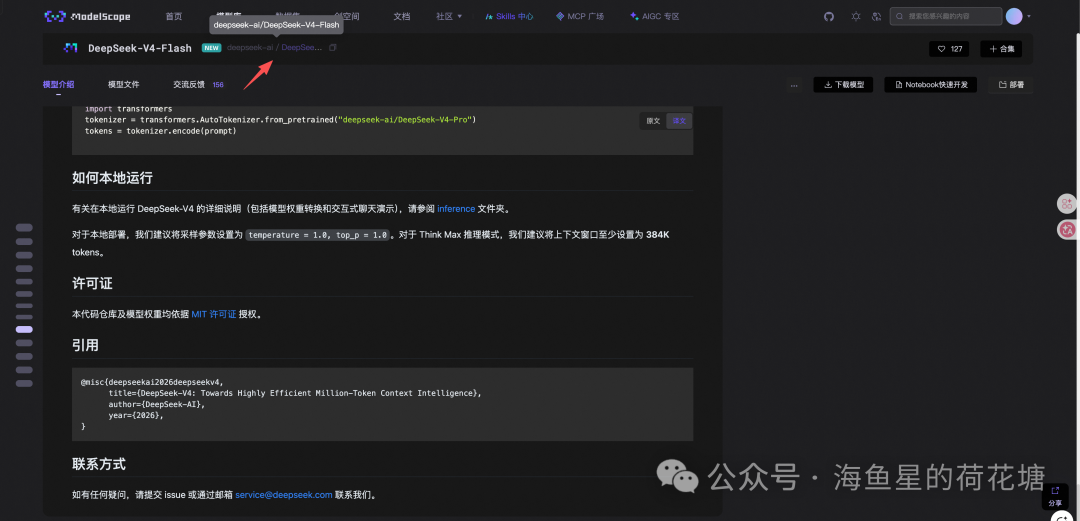Click the year={2026} citation line

[x=136, y=416]
